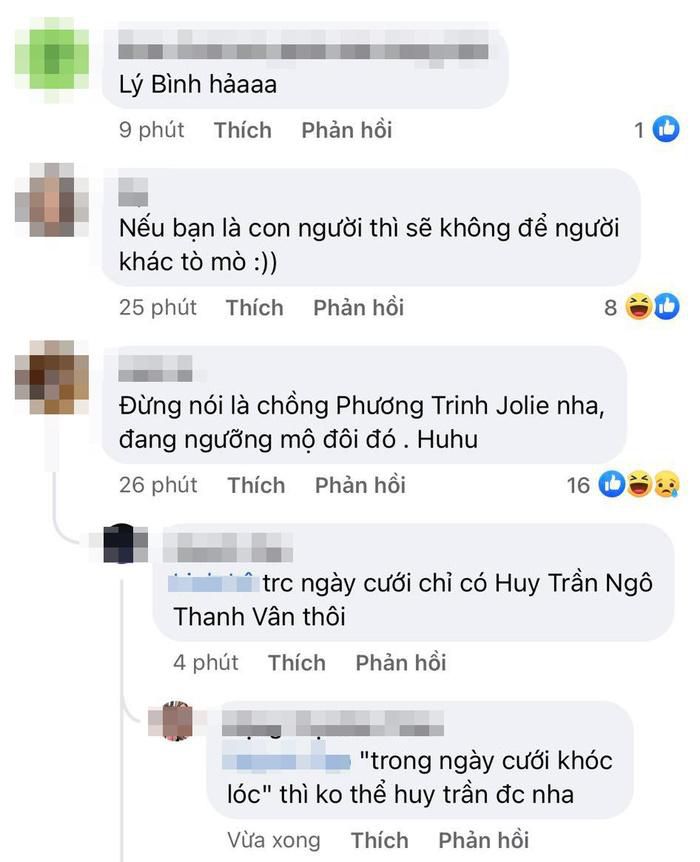Open the green pixelated avatar profile

(52, 59)
